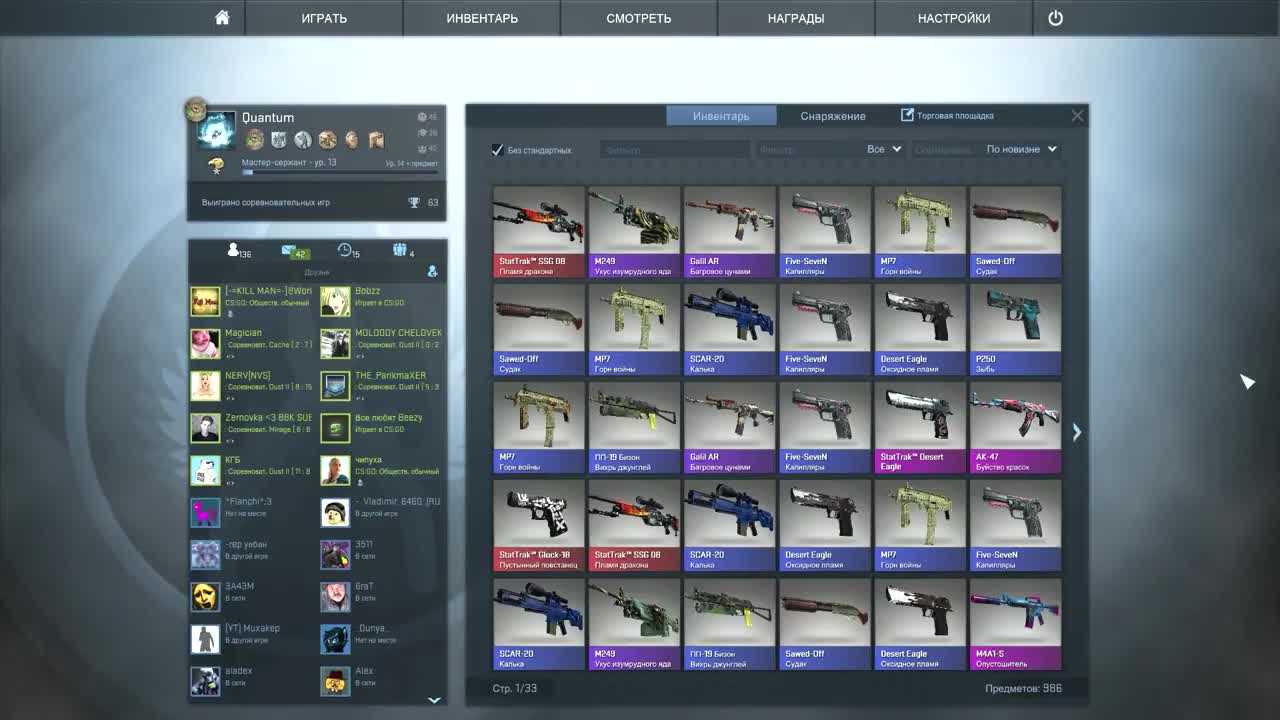This screenshot has width=1280, height=720.
Task: Click the first filter input field
Action: pyautogui.click(x=674, y=149)
